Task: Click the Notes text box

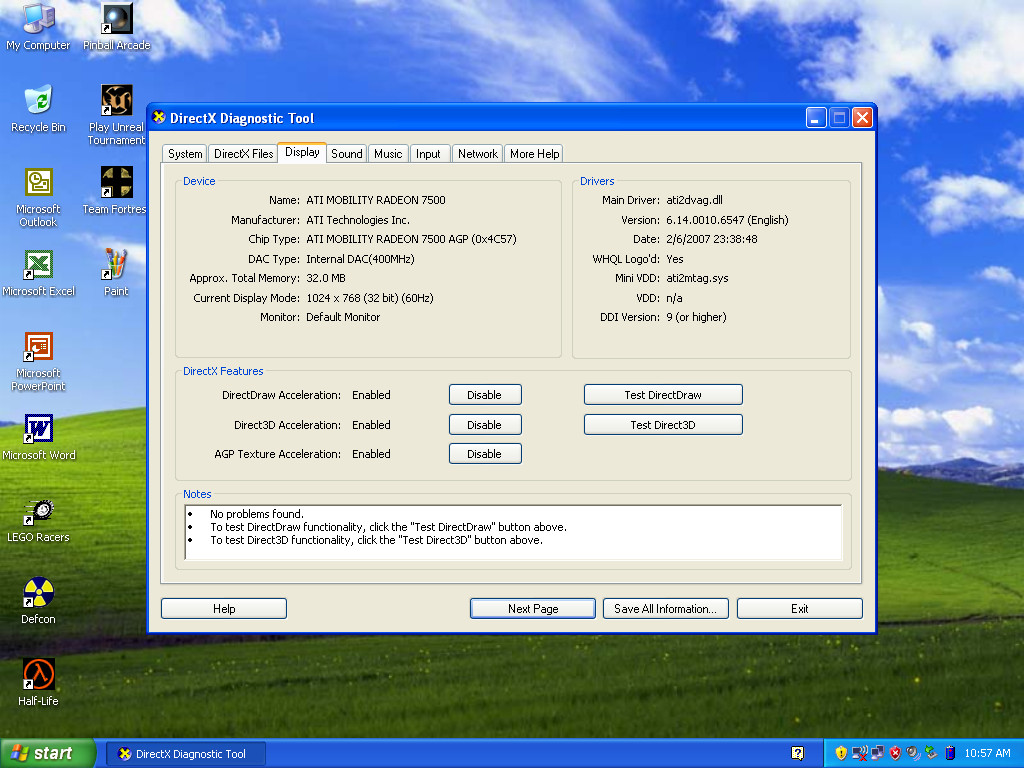Action: pos(513,532)
